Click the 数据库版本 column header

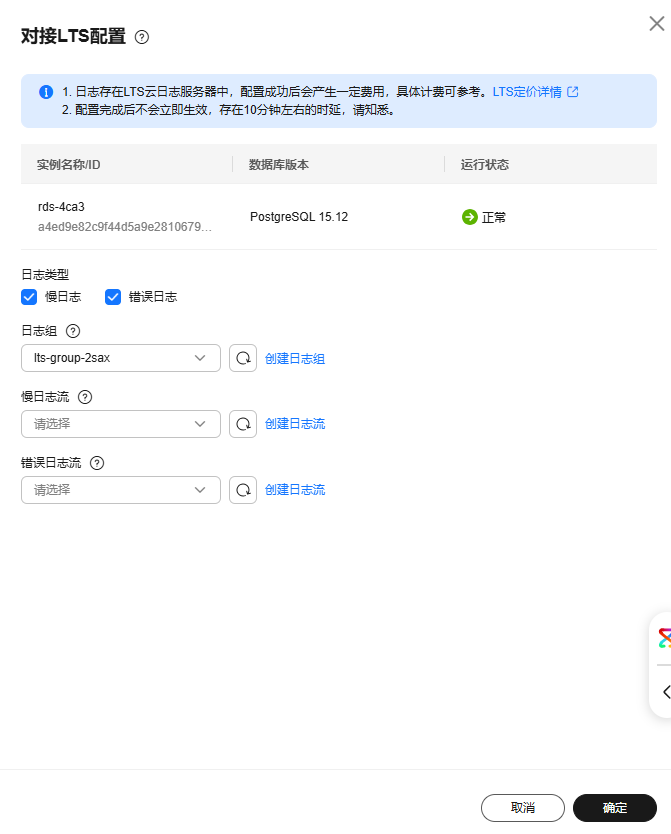pos(279,165)
